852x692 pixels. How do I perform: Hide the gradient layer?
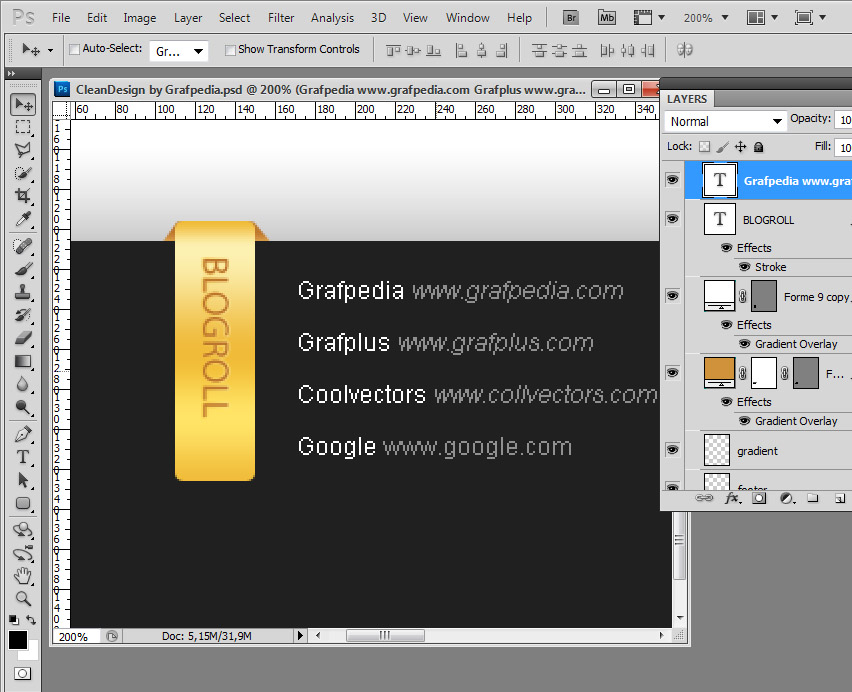673,450
